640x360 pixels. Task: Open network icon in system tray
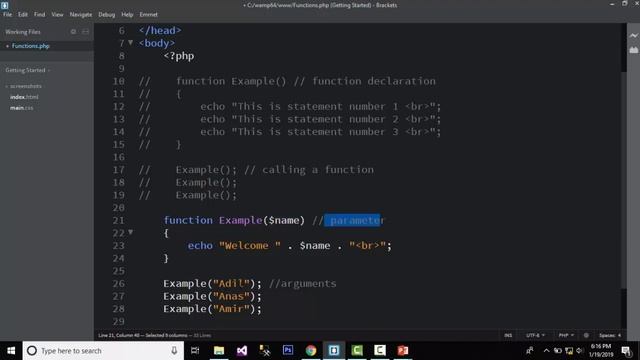[x=569, y=351]
